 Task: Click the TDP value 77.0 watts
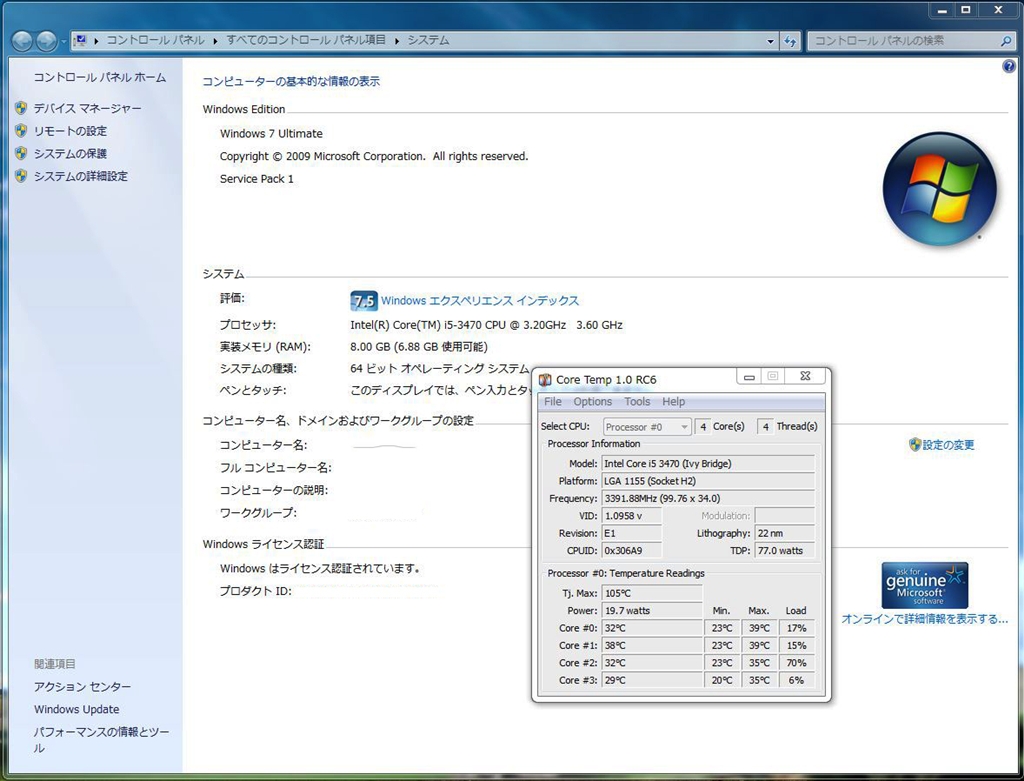point(785,550)
